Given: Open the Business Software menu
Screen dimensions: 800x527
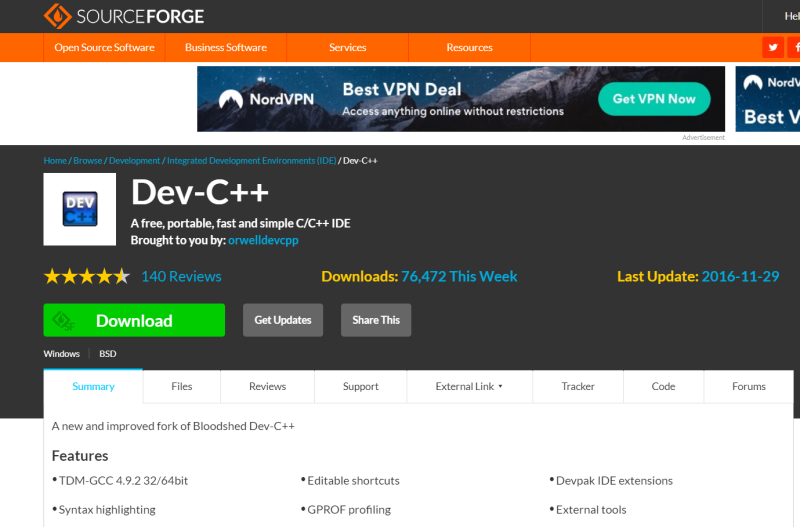Looking at the screenshot, I should 226,47.
